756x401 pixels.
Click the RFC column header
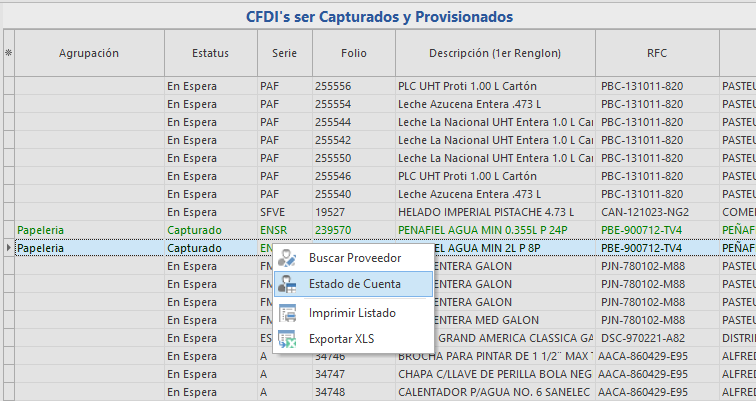(x=657, y=53)
